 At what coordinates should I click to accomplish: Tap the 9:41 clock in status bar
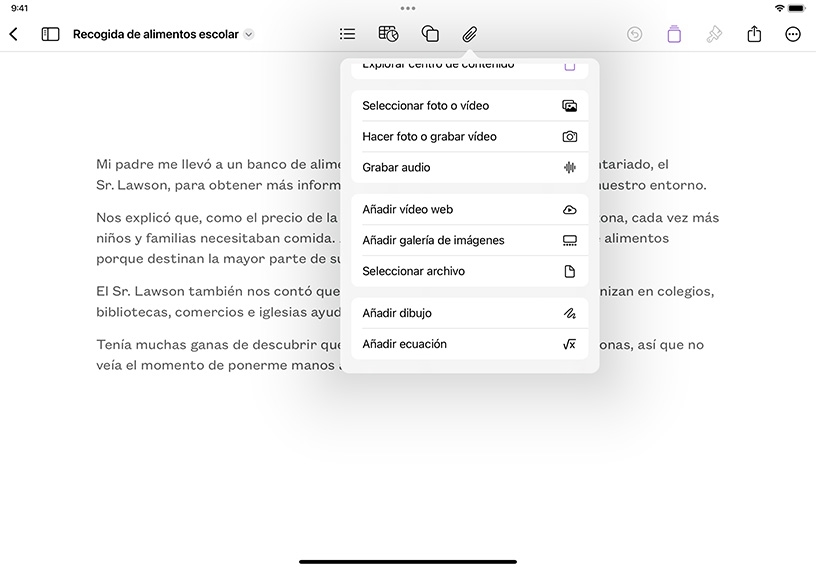(20, 8)
